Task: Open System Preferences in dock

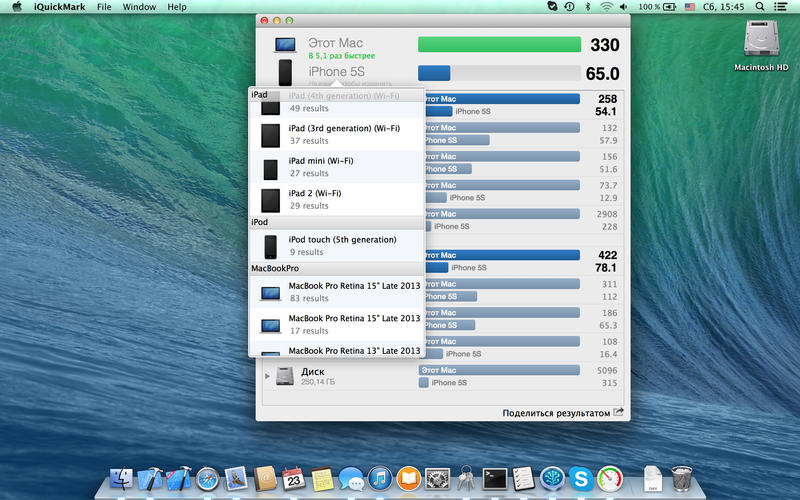Action: (x=437, y=479)
